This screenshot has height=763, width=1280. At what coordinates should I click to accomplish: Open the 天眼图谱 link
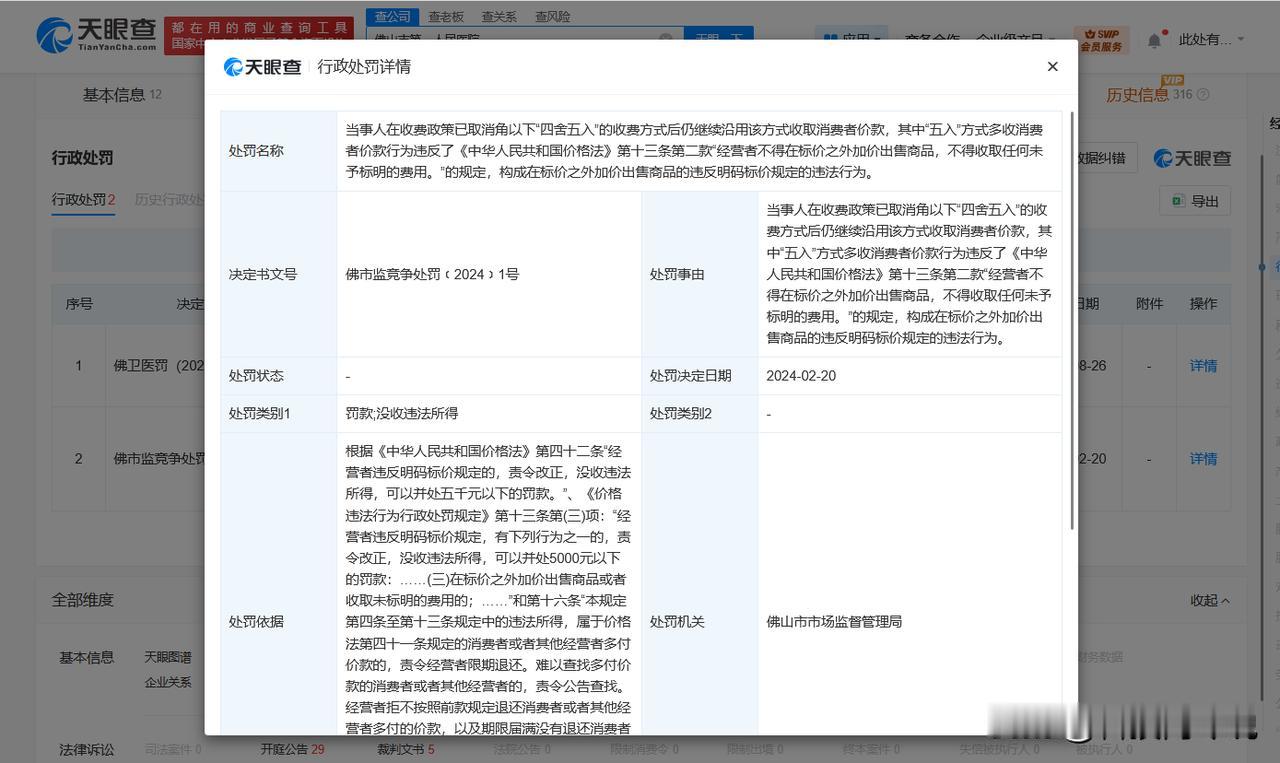tap(168, 657)
